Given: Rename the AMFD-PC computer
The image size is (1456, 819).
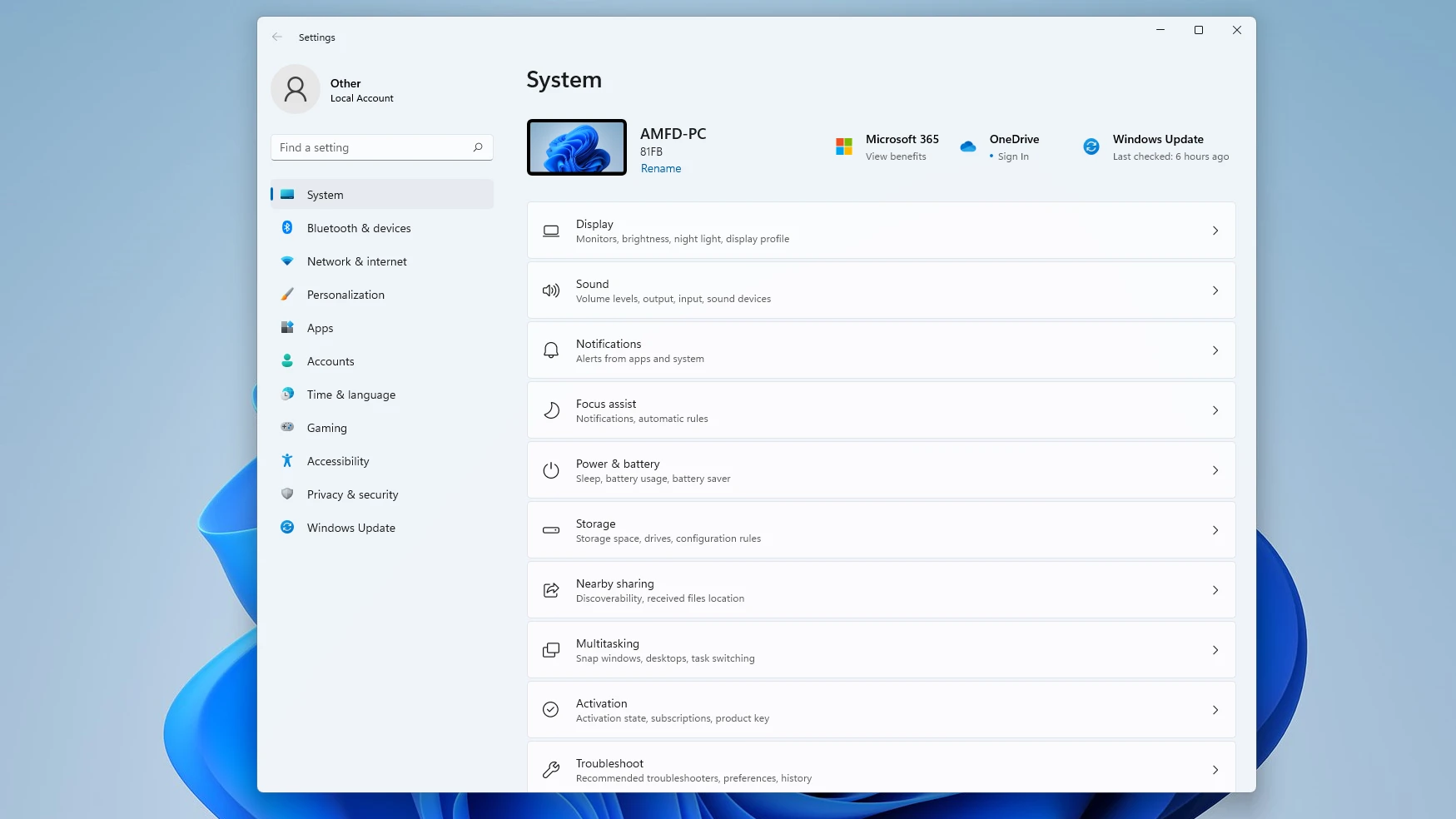Looking at the screenshot, I should [x=660, y=168].
